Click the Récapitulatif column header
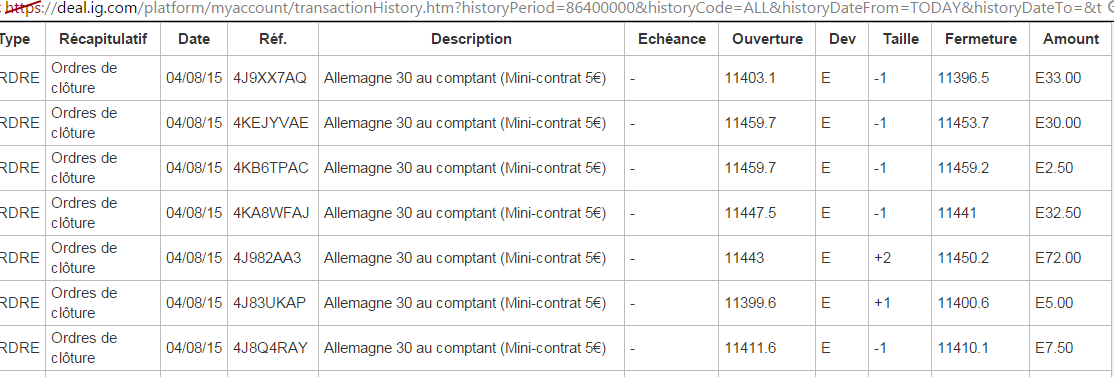1114x377 pixels. coord(103,39)
